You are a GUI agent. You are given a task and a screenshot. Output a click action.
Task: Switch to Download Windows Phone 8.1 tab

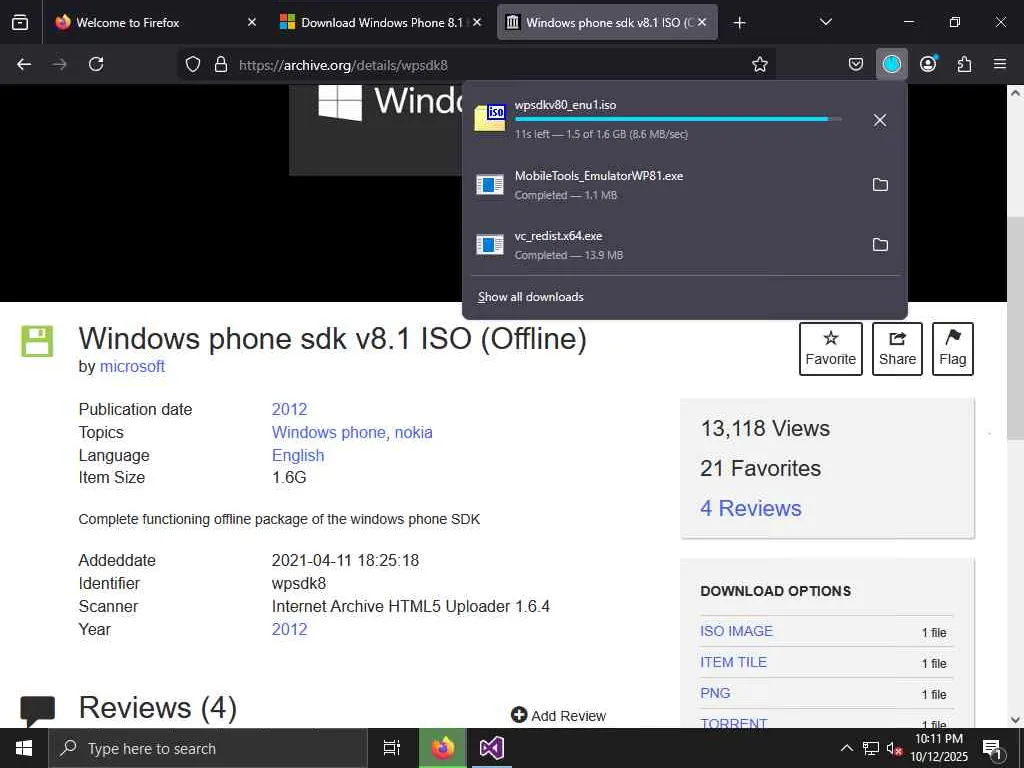click(381, 23)
